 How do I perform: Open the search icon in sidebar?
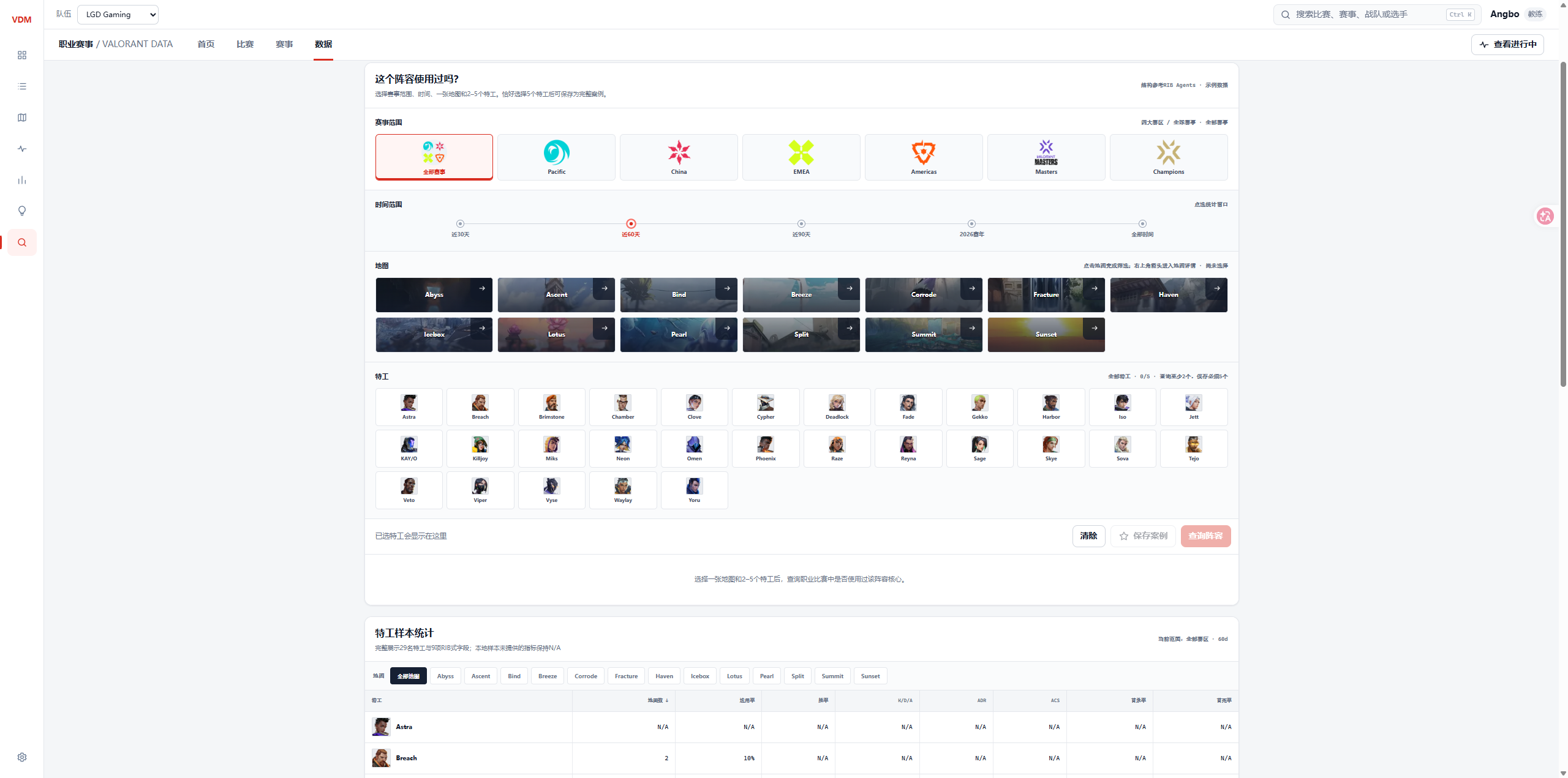point(22,242)
